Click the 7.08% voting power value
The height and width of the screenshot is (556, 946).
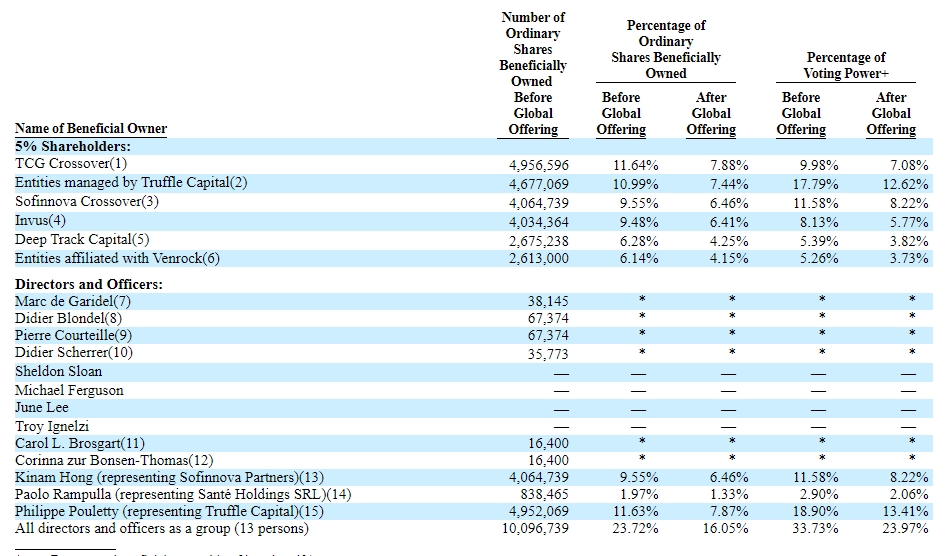[909, 165]
